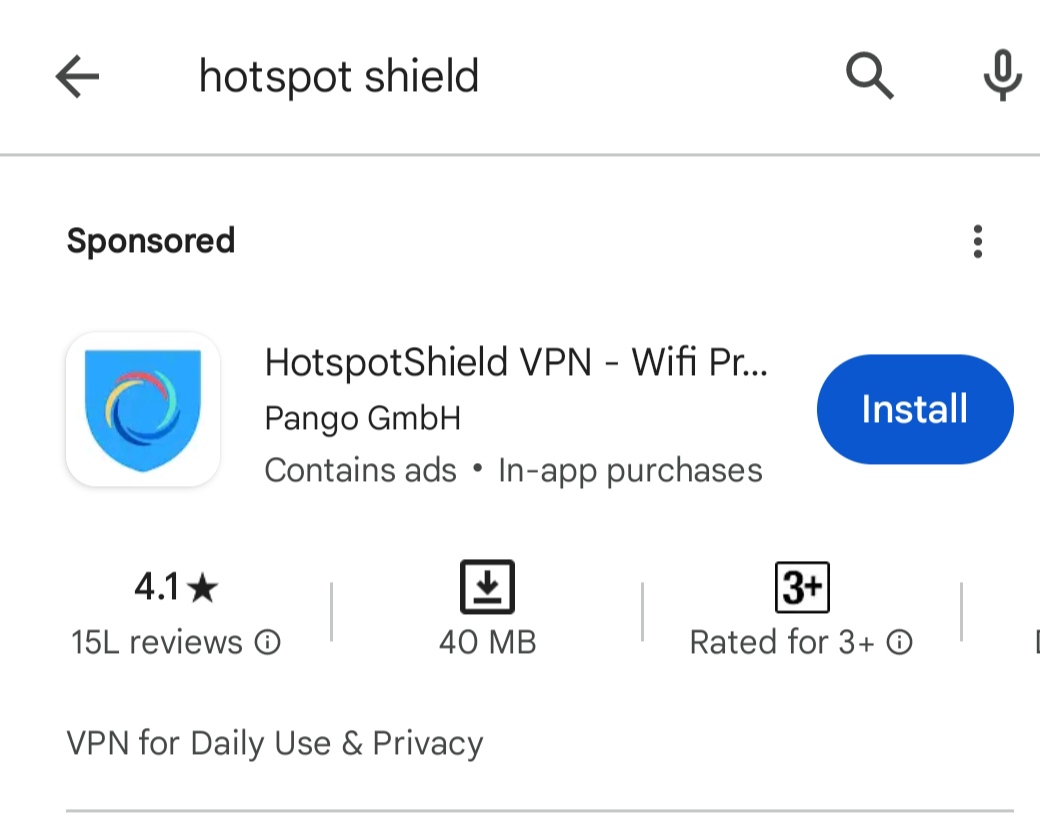The image size is (1040, 831).
Task: Tap Contains ads • In-app purchases text
Action: [513, 470]
